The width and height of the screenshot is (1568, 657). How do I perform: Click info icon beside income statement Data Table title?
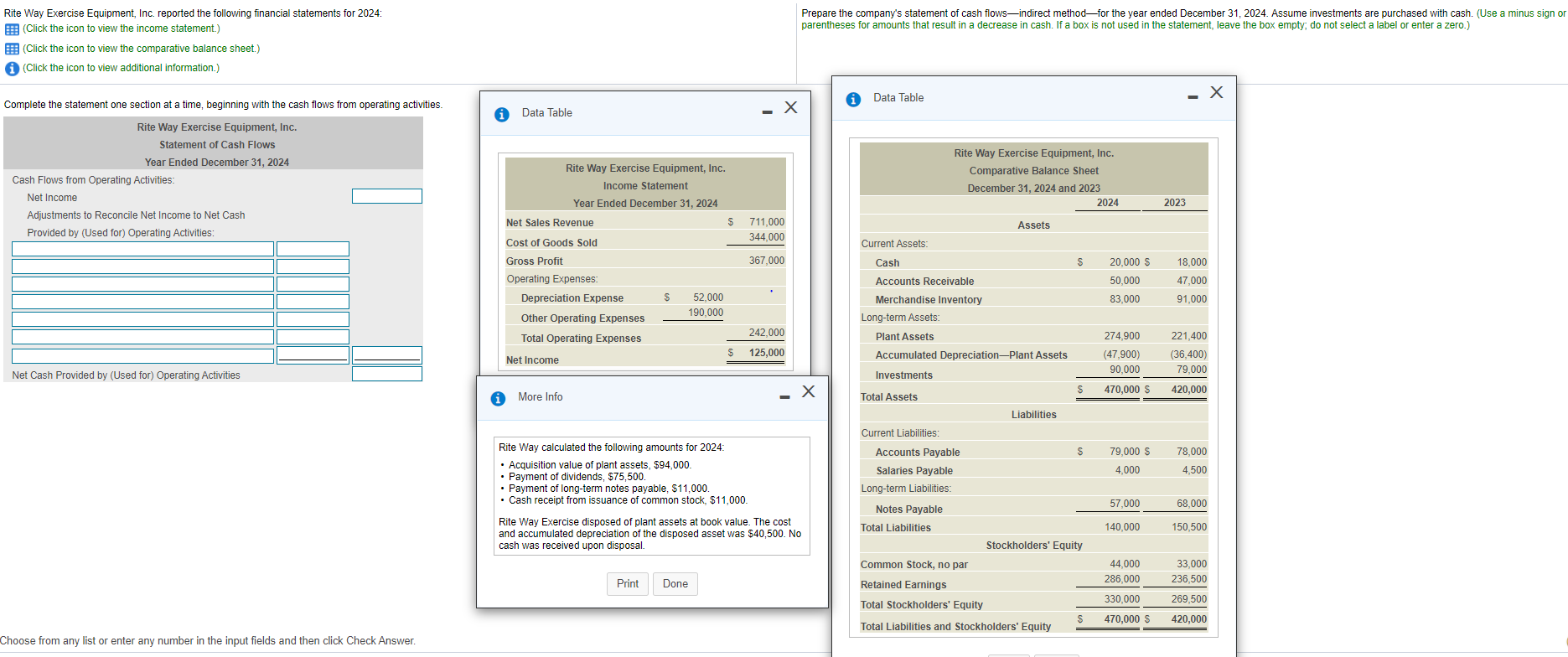tap(501, 114)
